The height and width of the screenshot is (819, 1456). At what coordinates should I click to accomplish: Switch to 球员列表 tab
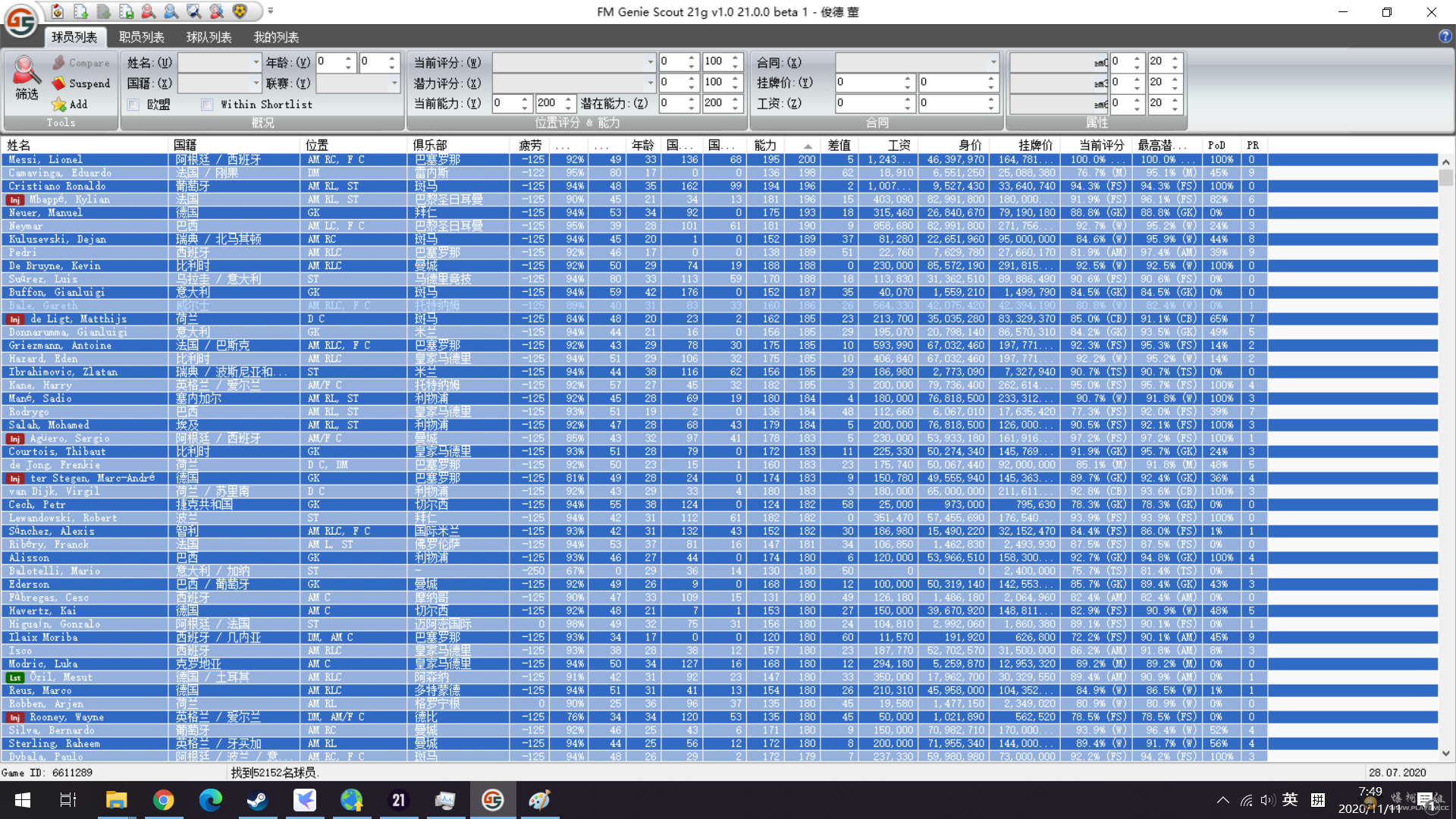(74, 37)
